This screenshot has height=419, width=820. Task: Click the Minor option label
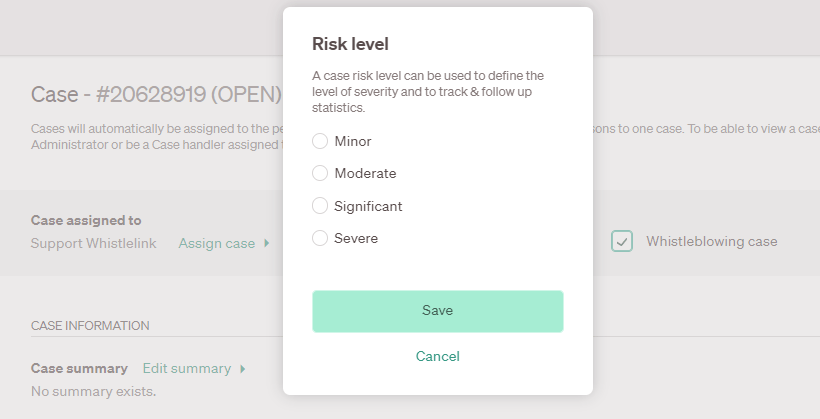coord(353,141)
